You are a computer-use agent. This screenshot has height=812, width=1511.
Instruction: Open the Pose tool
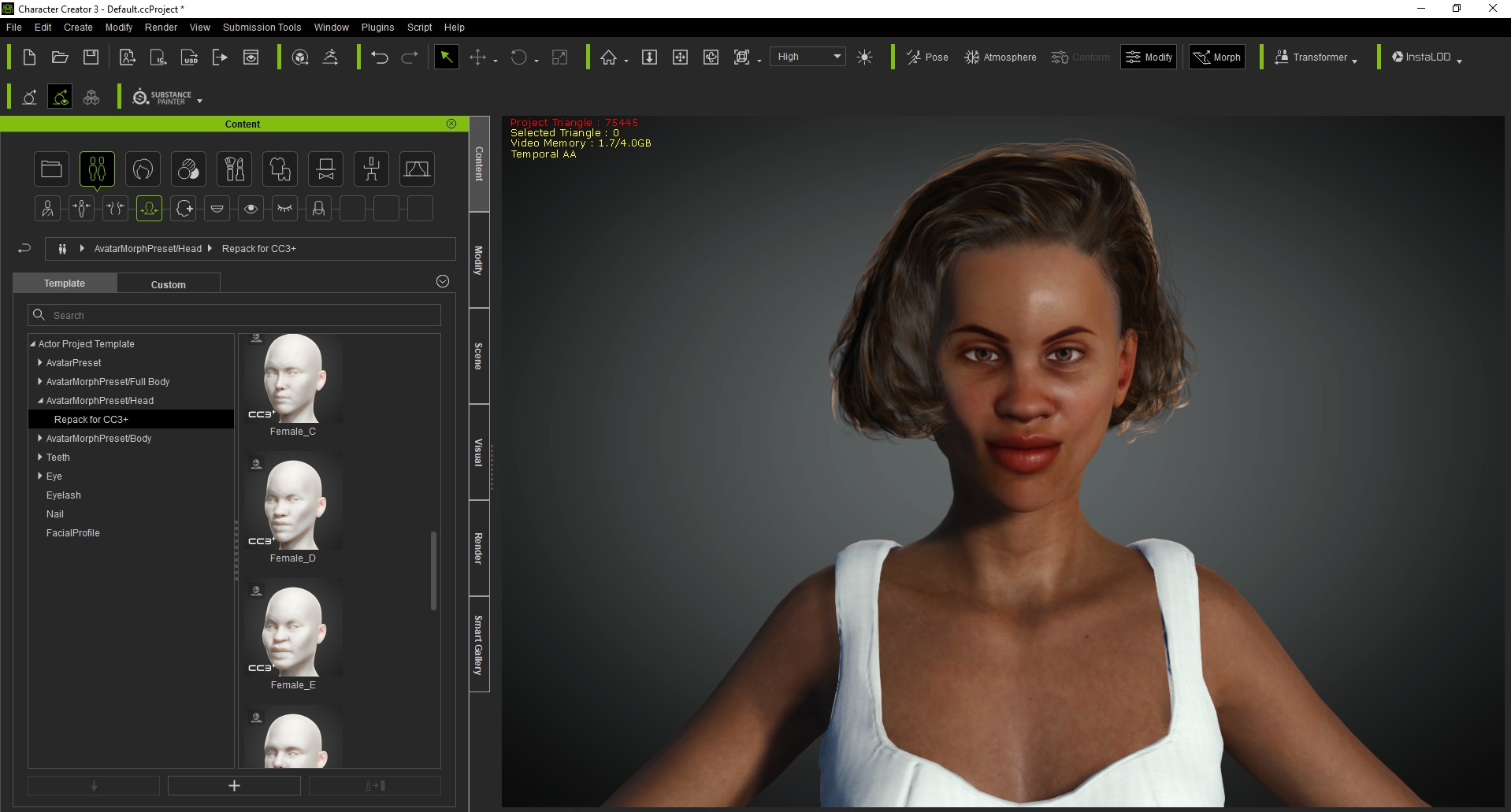click(927, 57)
